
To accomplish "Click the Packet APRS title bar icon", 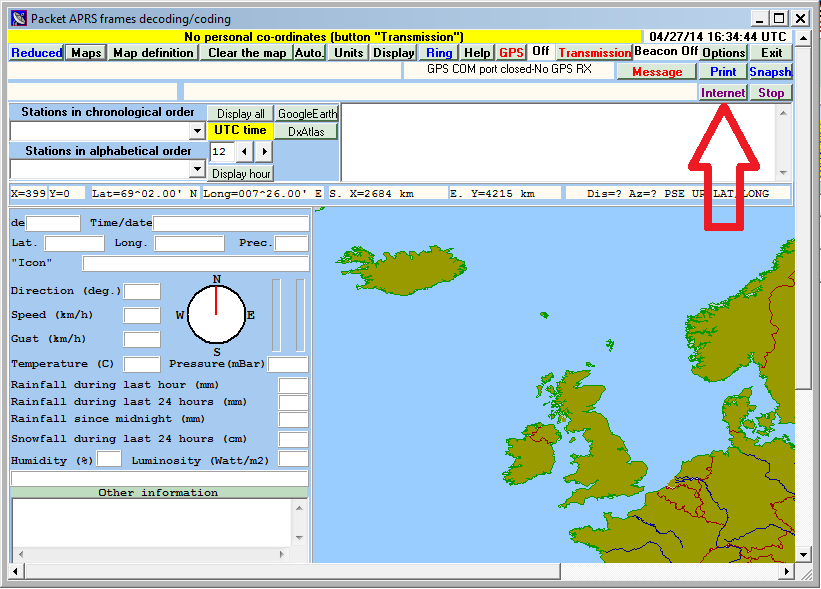I will click(18, 18).
